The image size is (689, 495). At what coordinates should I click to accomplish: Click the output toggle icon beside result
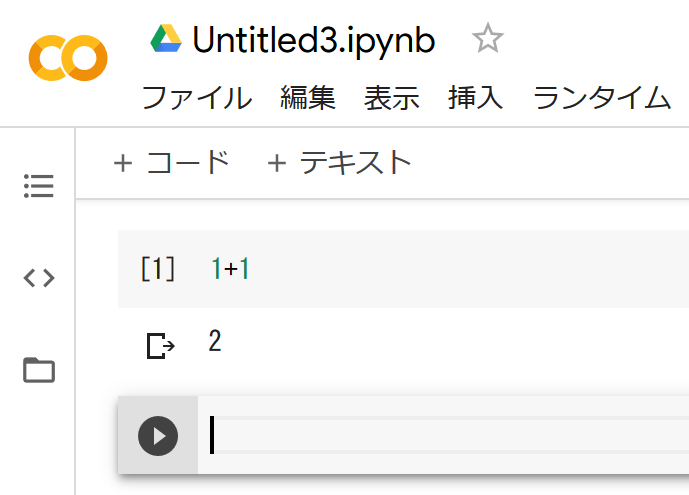[159, 346]
